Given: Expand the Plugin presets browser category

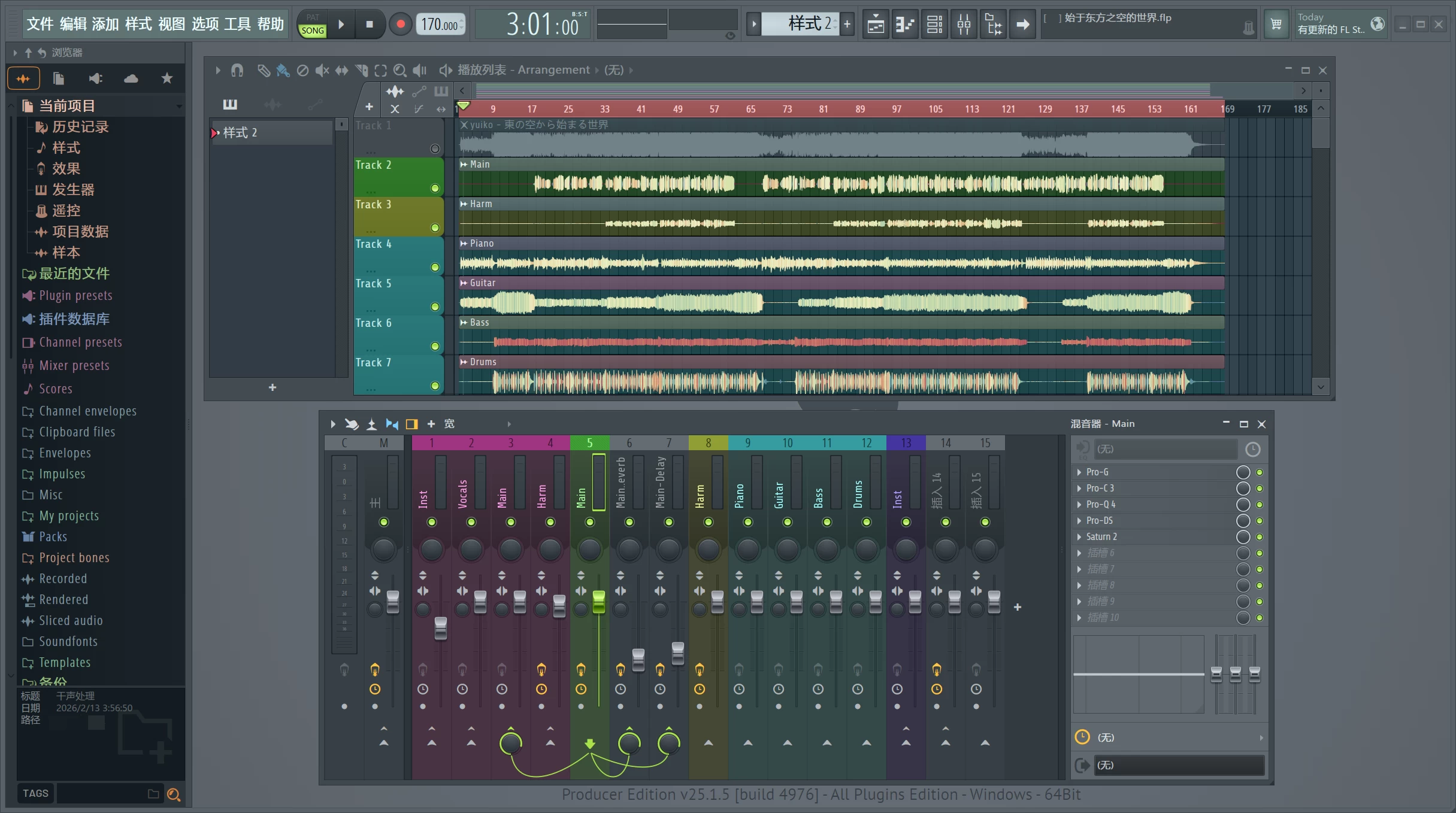Looking at the screenshot, I should pyautogui.click(x=75, y=295).
